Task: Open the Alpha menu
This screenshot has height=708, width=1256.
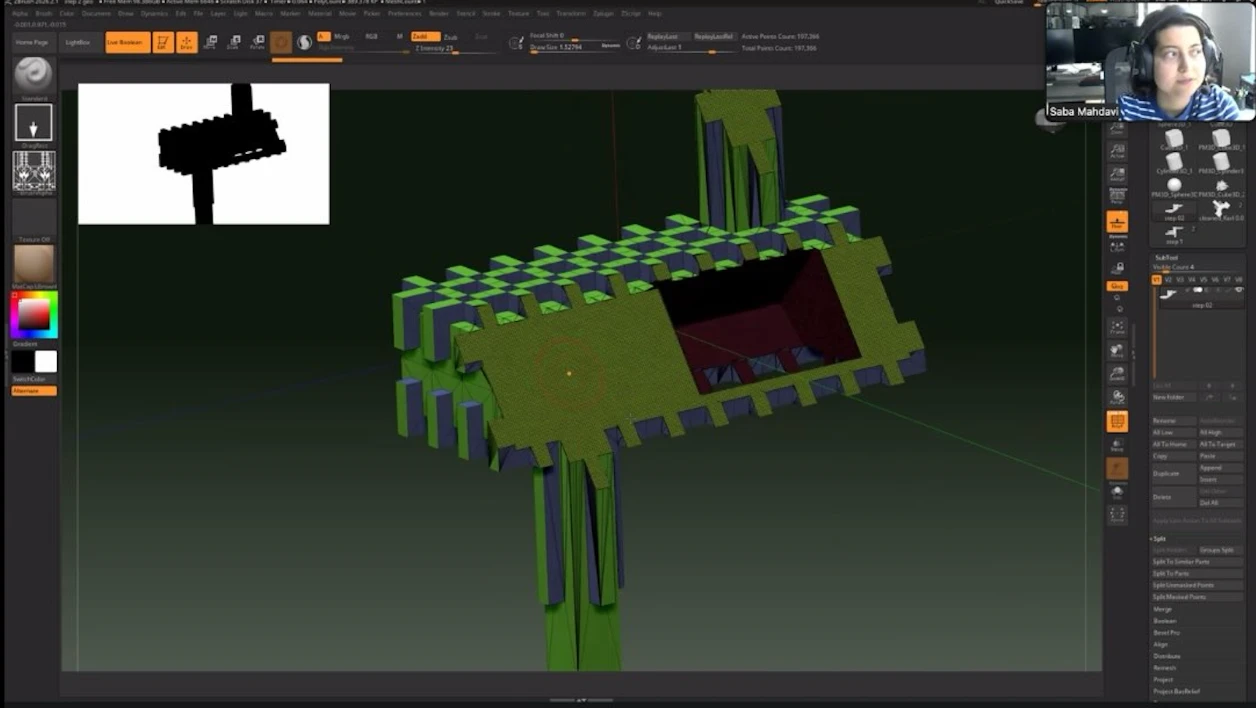Action: pos(20,14)
